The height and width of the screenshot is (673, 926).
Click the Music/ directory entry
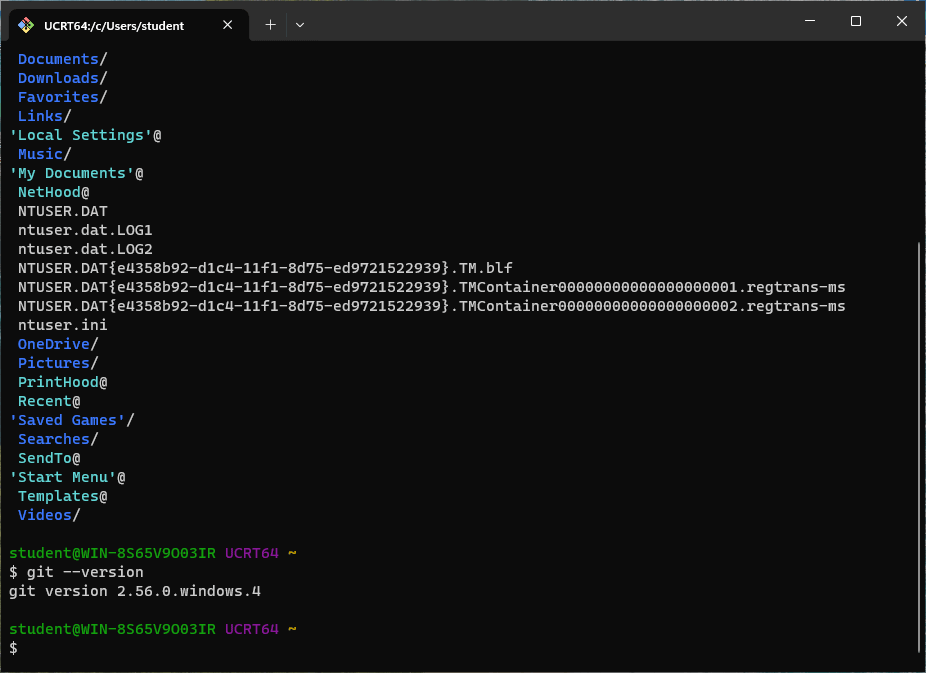coord(44,154)
